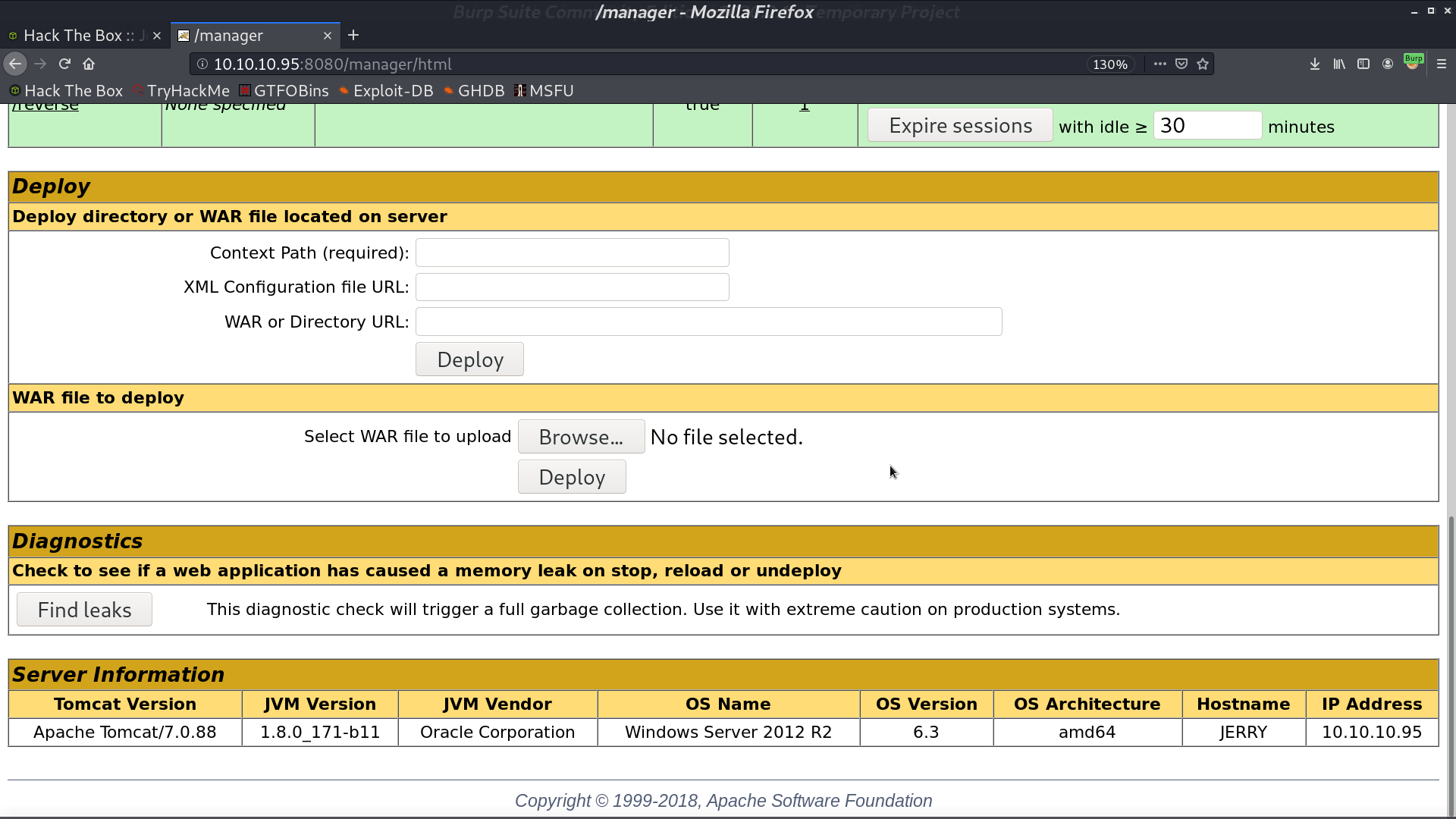This screenshot has height=819, width=1456.
Task: Click the JERRY hostname cell
Action: pos(1244,733)
